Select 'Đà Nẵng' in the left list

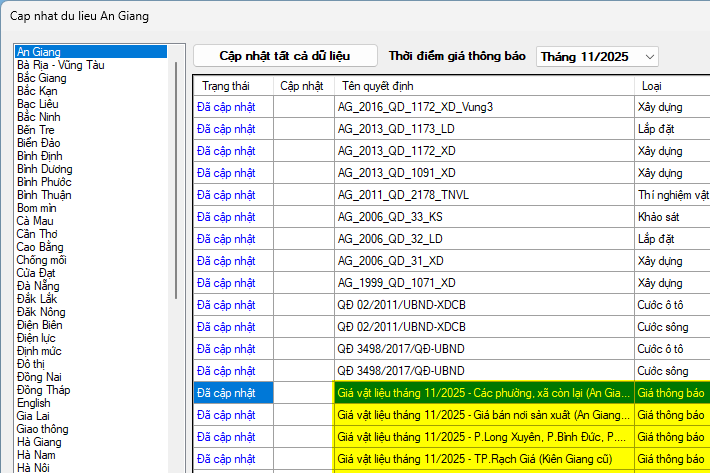pos(39,286)
